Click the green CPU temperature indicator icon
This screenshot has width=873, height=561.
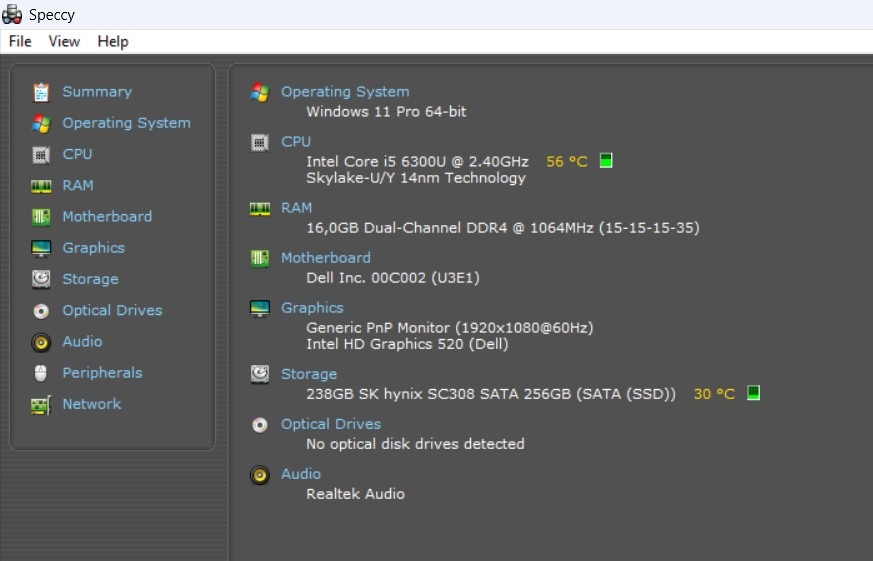(x=606, y=161)
